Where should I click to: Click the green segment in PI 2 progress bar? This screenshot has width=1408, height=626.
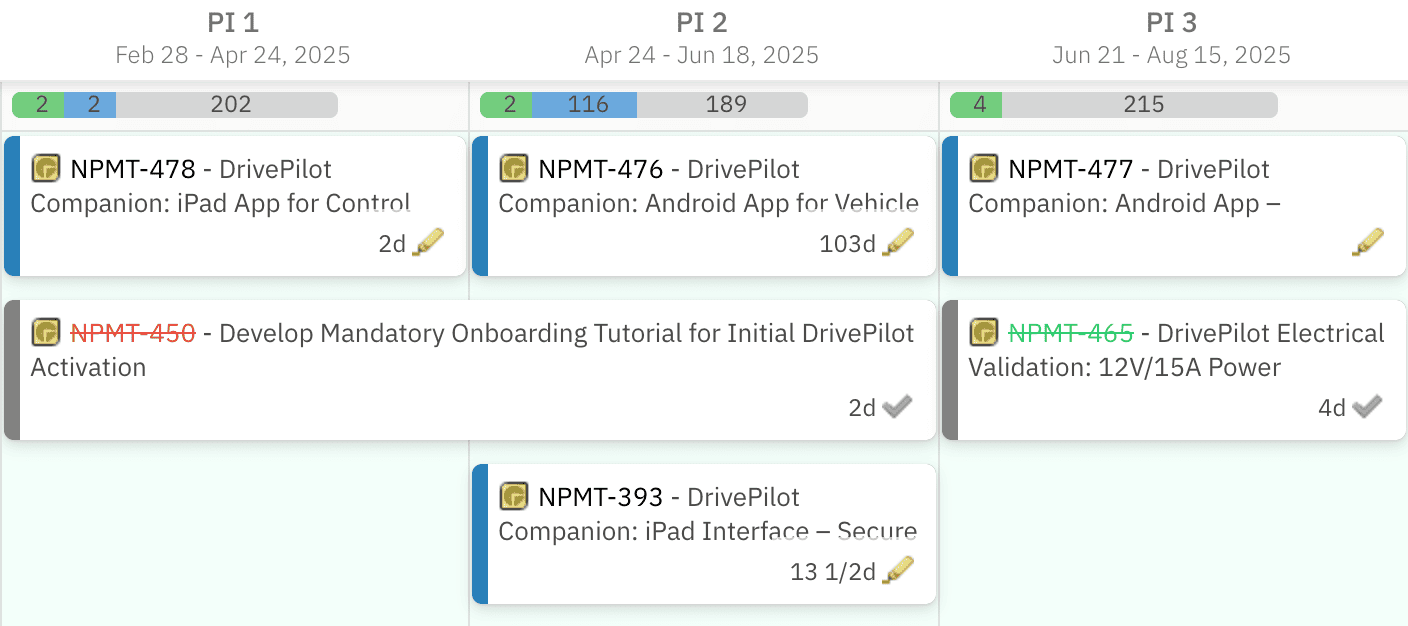pos(506,104)
